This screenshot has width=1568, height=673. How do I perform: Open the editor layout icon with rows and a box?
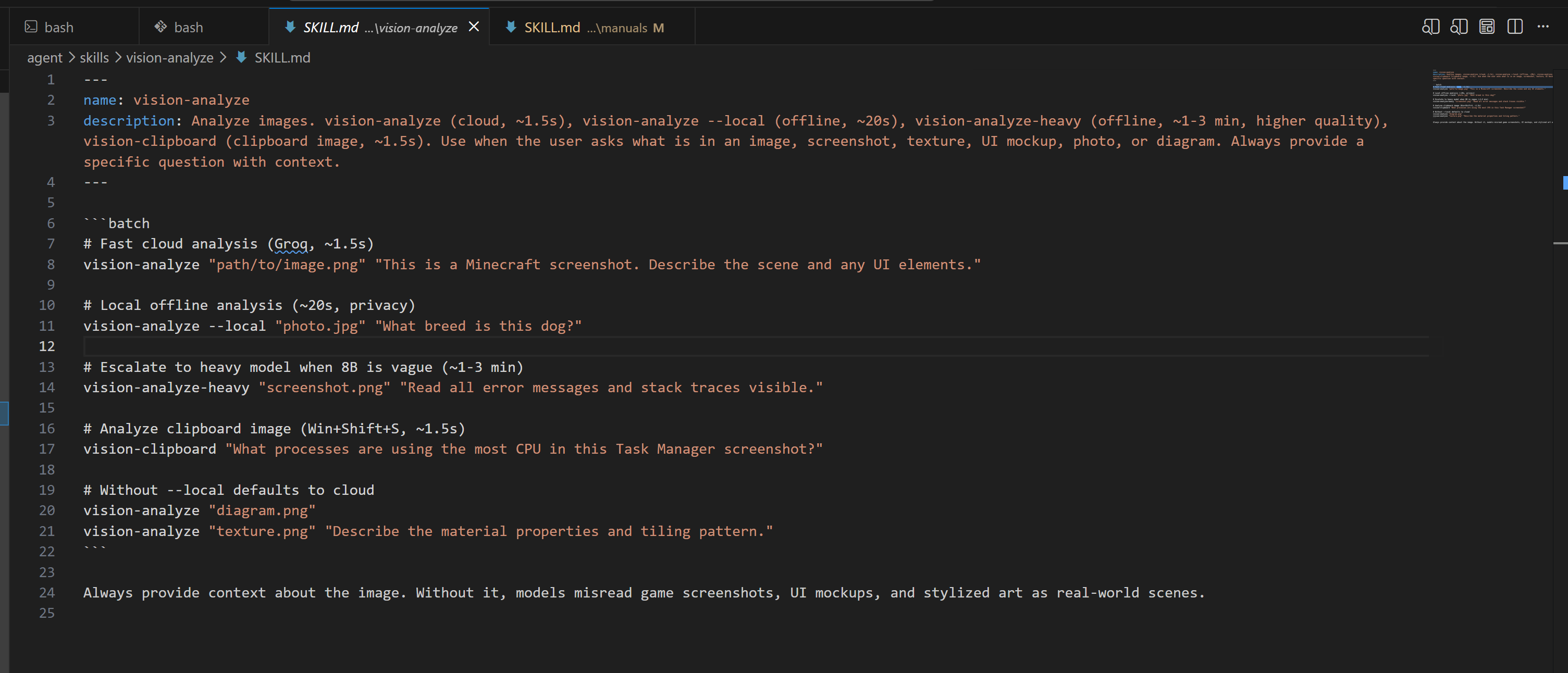tap(1486, 27)
